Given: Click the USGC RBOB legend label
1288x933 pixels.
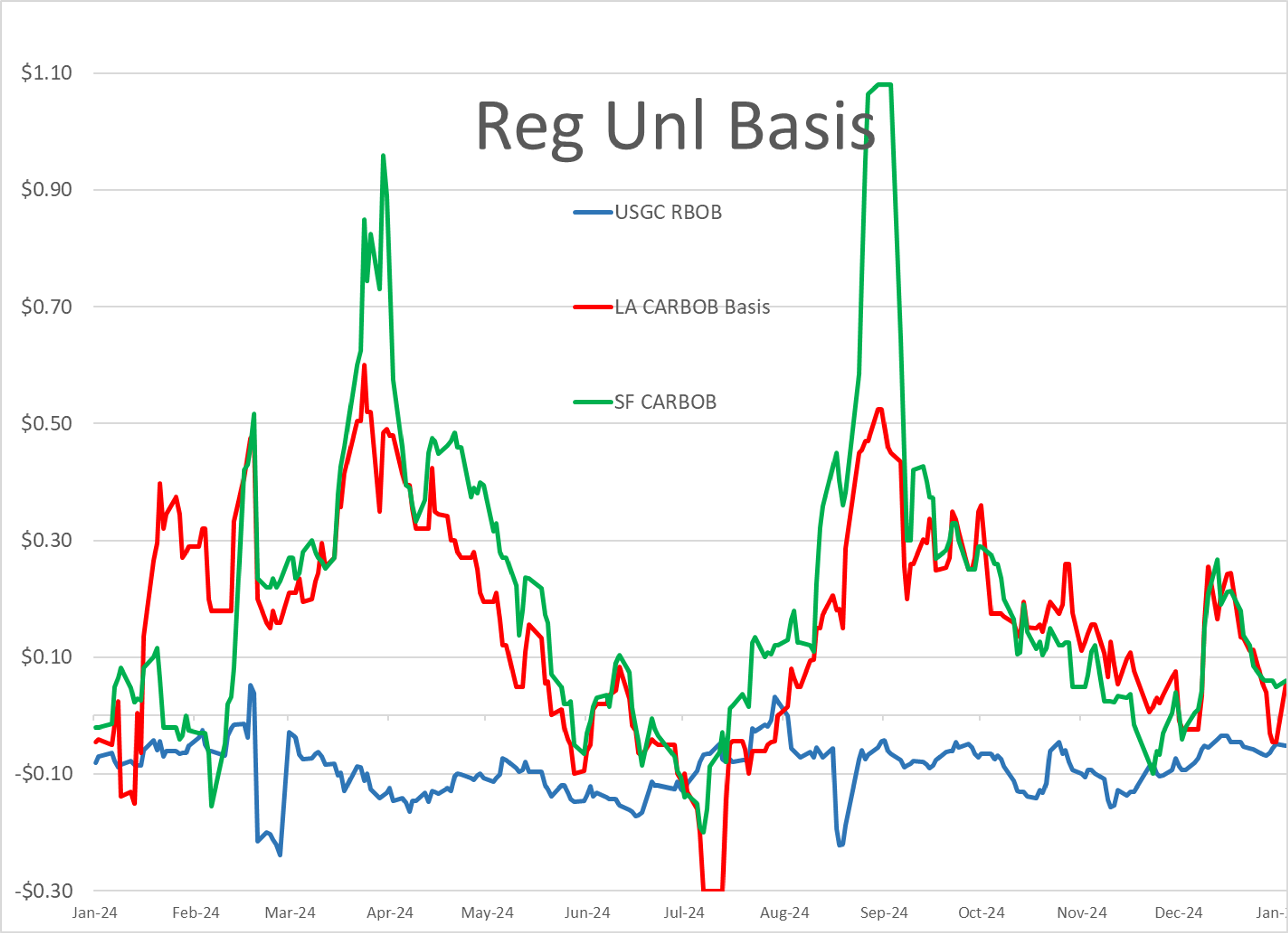Looking at the screenshot, I should (668, 212).
